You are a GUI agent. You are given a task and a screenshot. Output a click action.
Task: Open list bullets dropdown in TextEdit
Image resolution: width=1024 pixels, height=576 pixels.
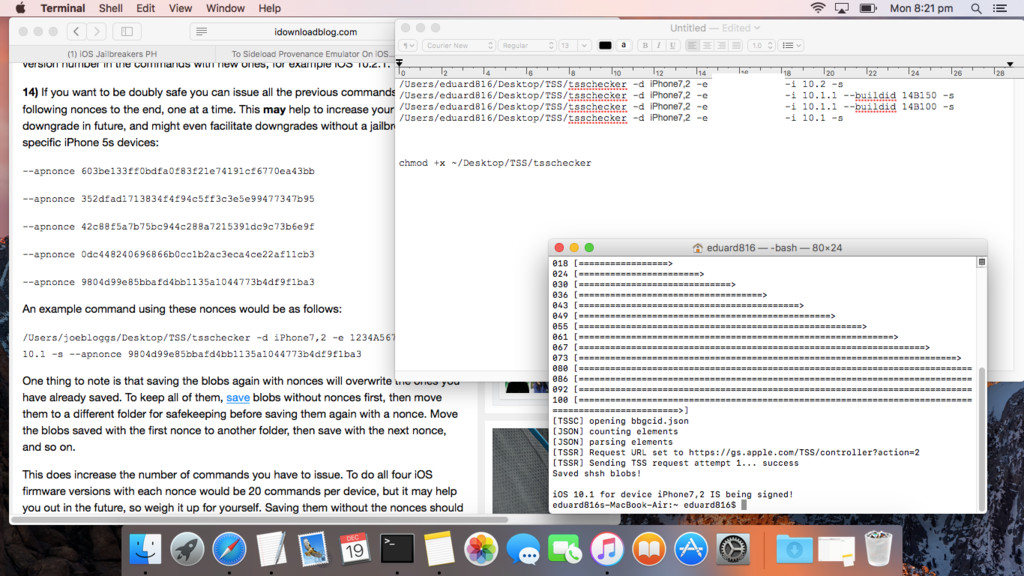point(792,45)
